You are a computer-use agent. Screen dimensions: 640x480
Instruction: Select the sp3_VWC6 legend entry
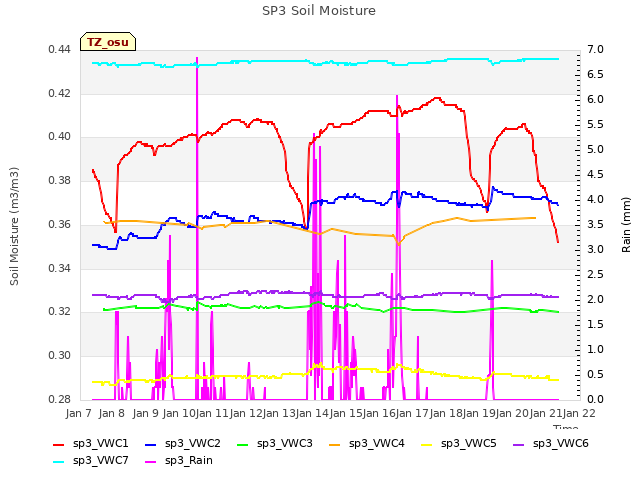[x=551, y=444]
